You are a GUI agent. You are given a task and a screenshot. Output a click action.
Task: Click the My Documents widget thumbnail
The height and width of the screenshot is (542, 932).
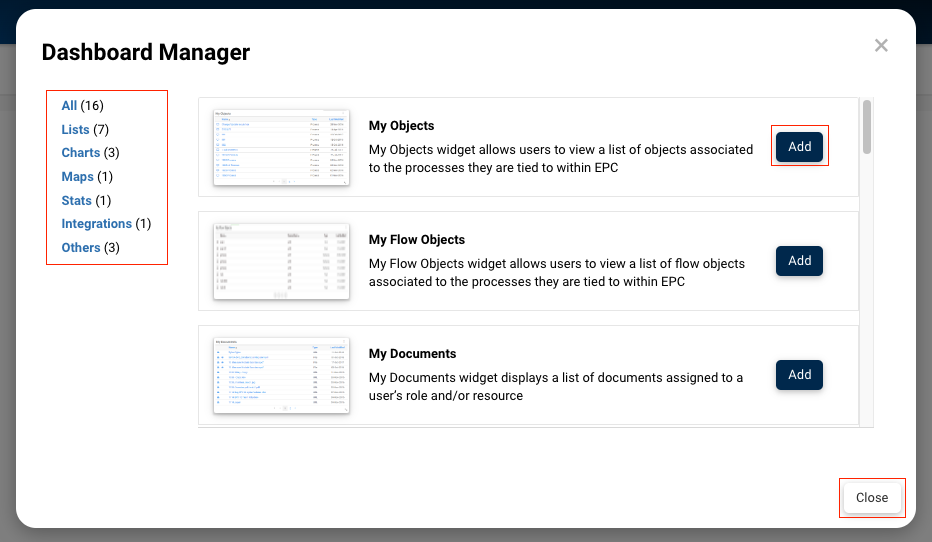click(281, 375)
